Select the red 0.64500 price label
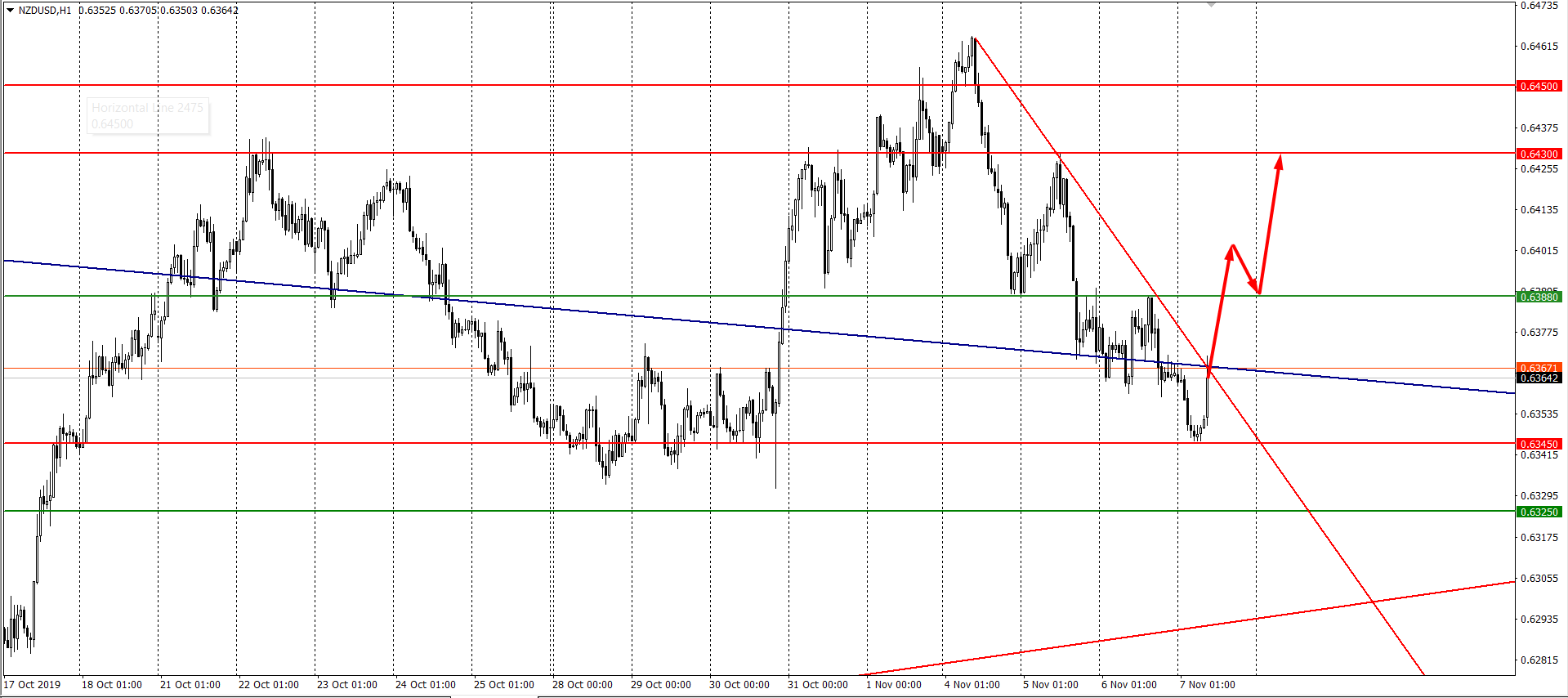The width and height of the screenshot is (1568, 698). (x=1539, y=86)
